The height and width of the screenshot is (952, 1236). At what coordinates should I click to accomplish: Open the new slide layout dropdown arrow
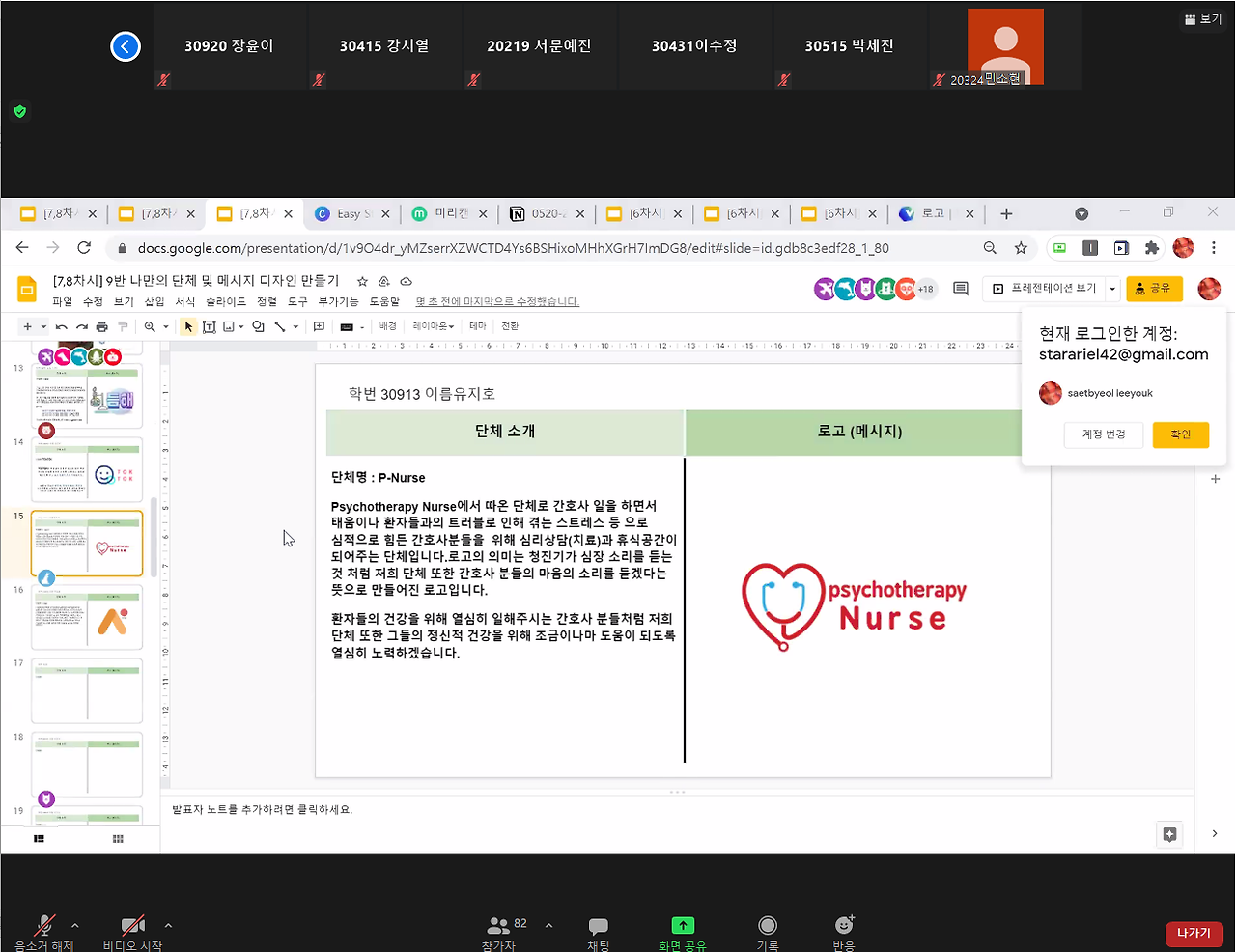pos(43,327)
